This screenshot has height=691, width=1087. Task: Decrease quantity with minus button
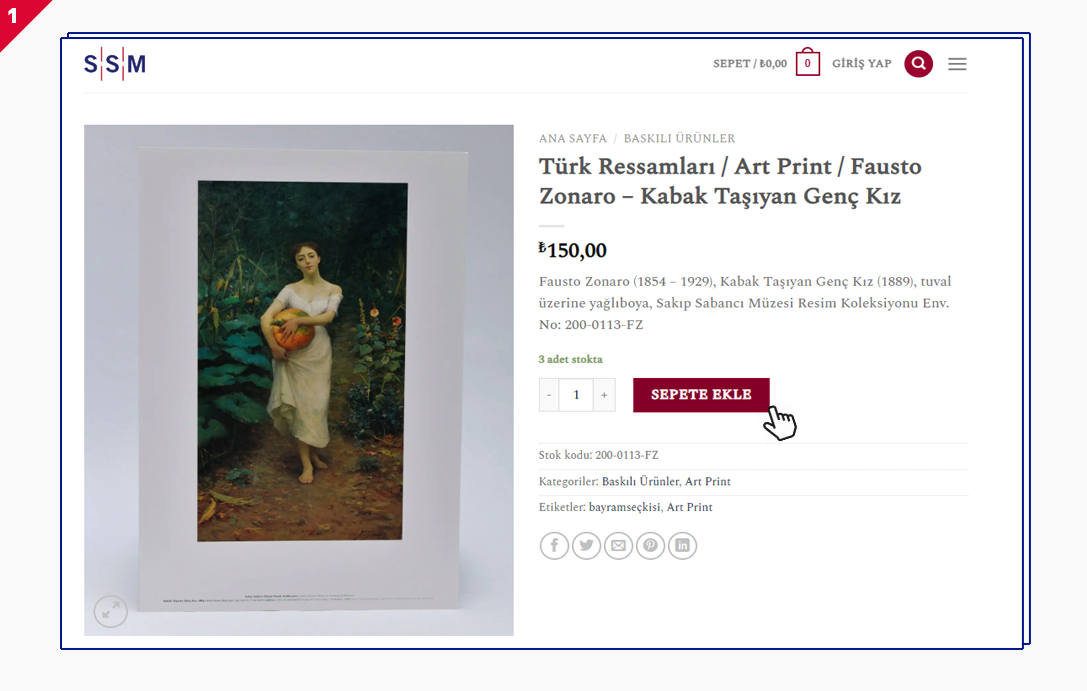click(x=549, y=395)
